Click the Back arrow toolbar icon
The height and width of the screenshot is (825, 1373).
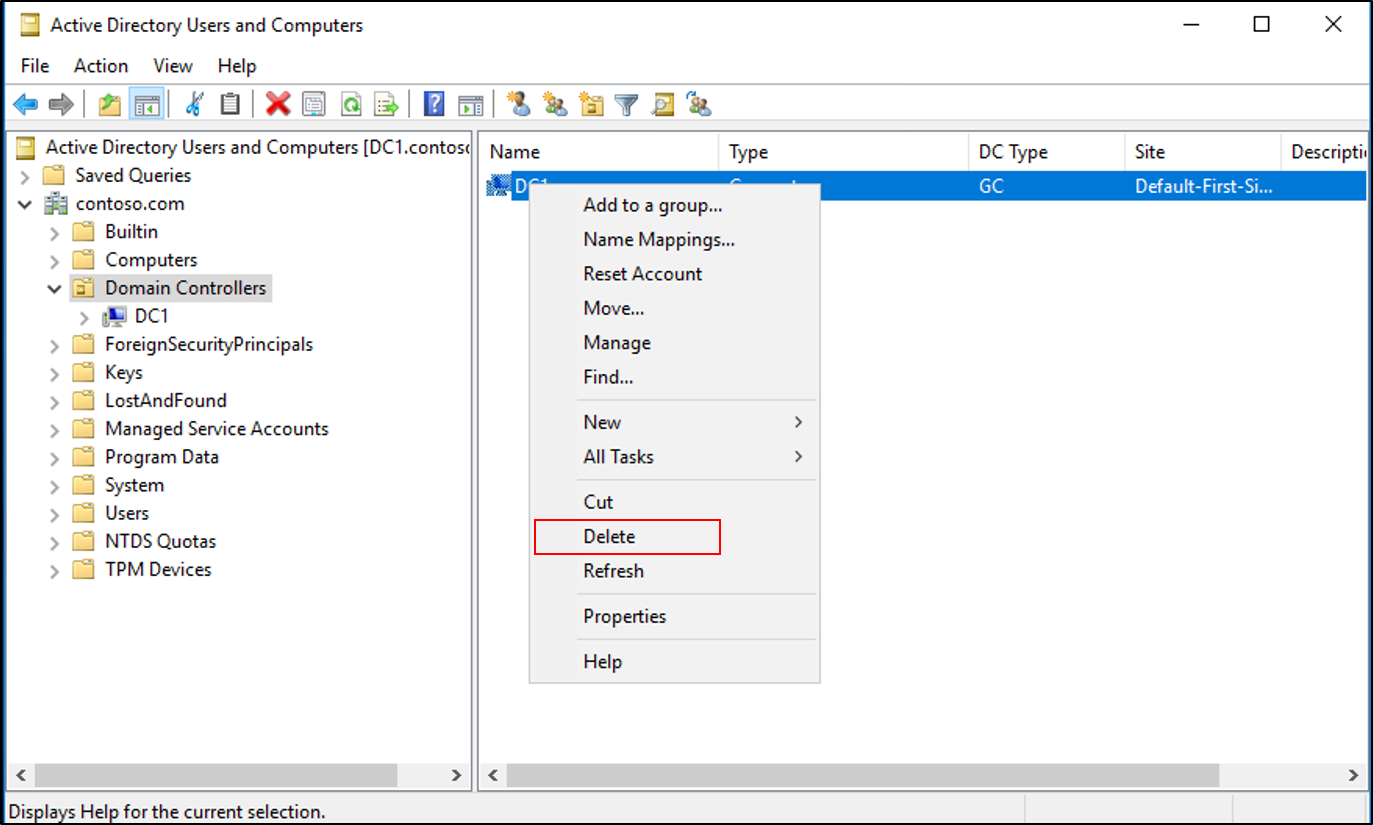pos(25,104)
